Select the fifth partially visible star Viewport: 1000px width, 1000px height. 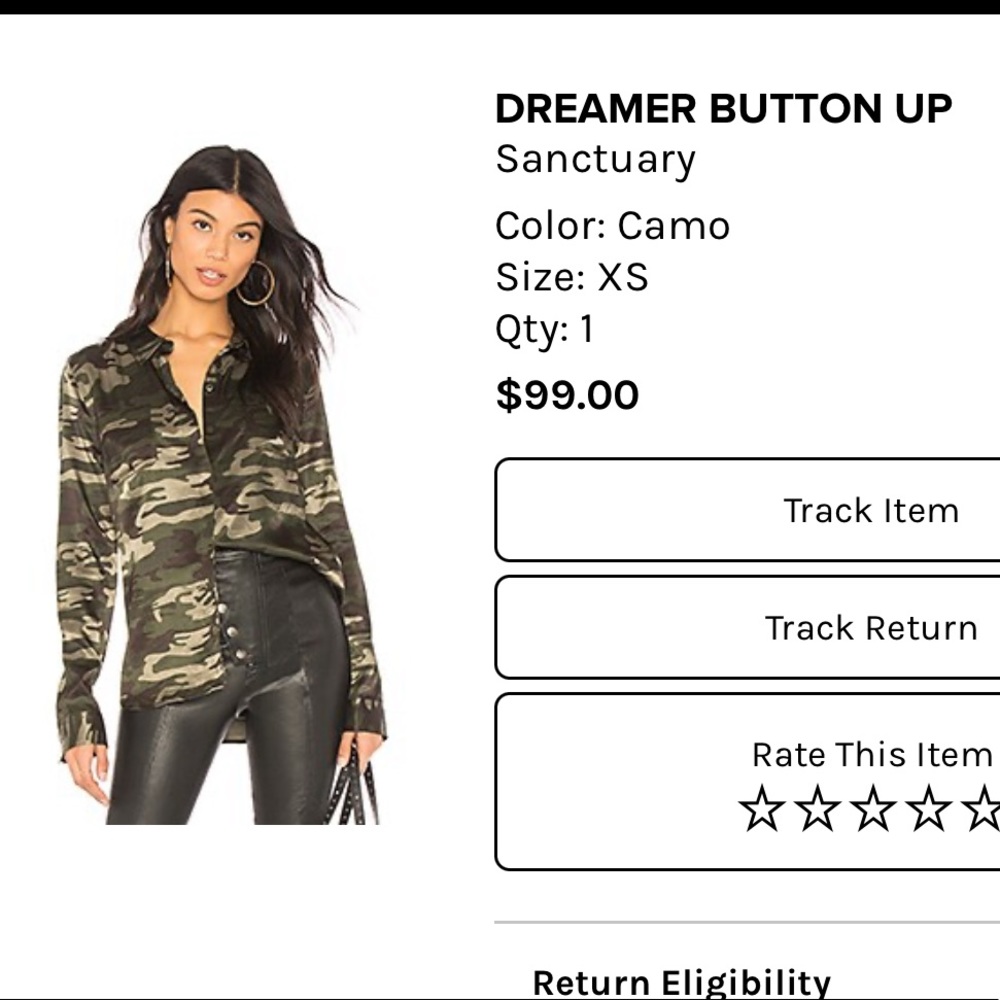click(982, 809)
